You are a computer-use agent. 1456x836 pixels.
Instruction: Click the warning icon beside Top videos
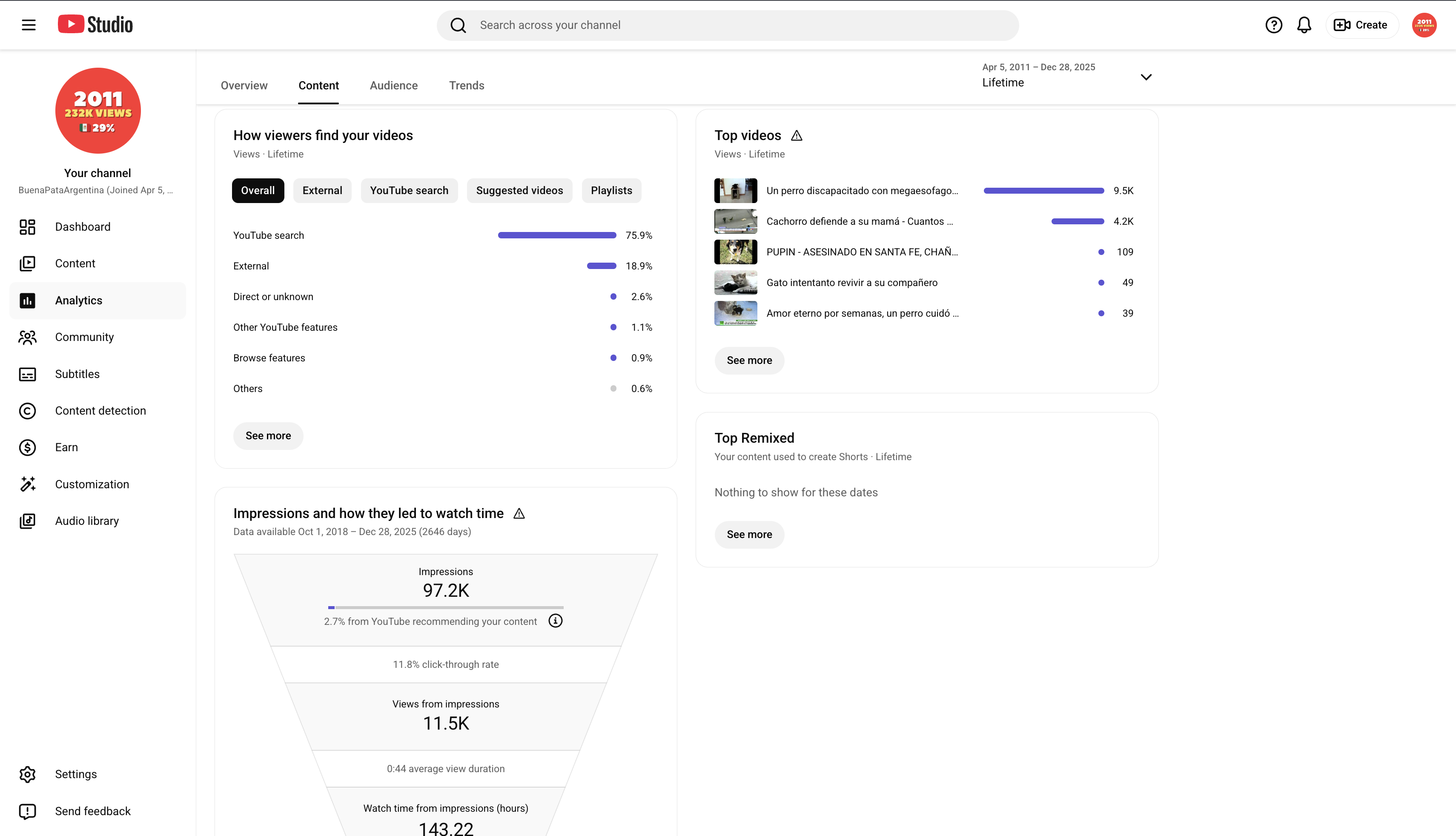coord(796,136)
